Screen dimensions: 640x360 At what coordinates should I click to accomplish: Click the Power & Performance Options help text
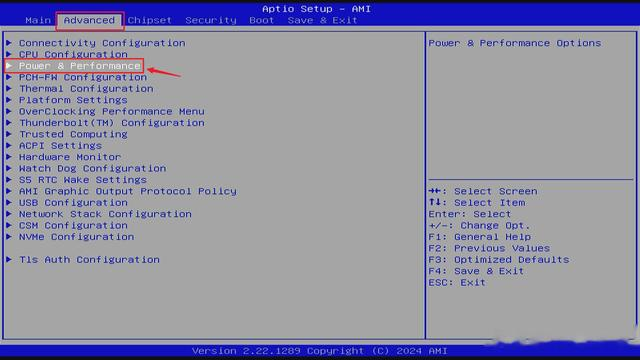click(515, 43)
